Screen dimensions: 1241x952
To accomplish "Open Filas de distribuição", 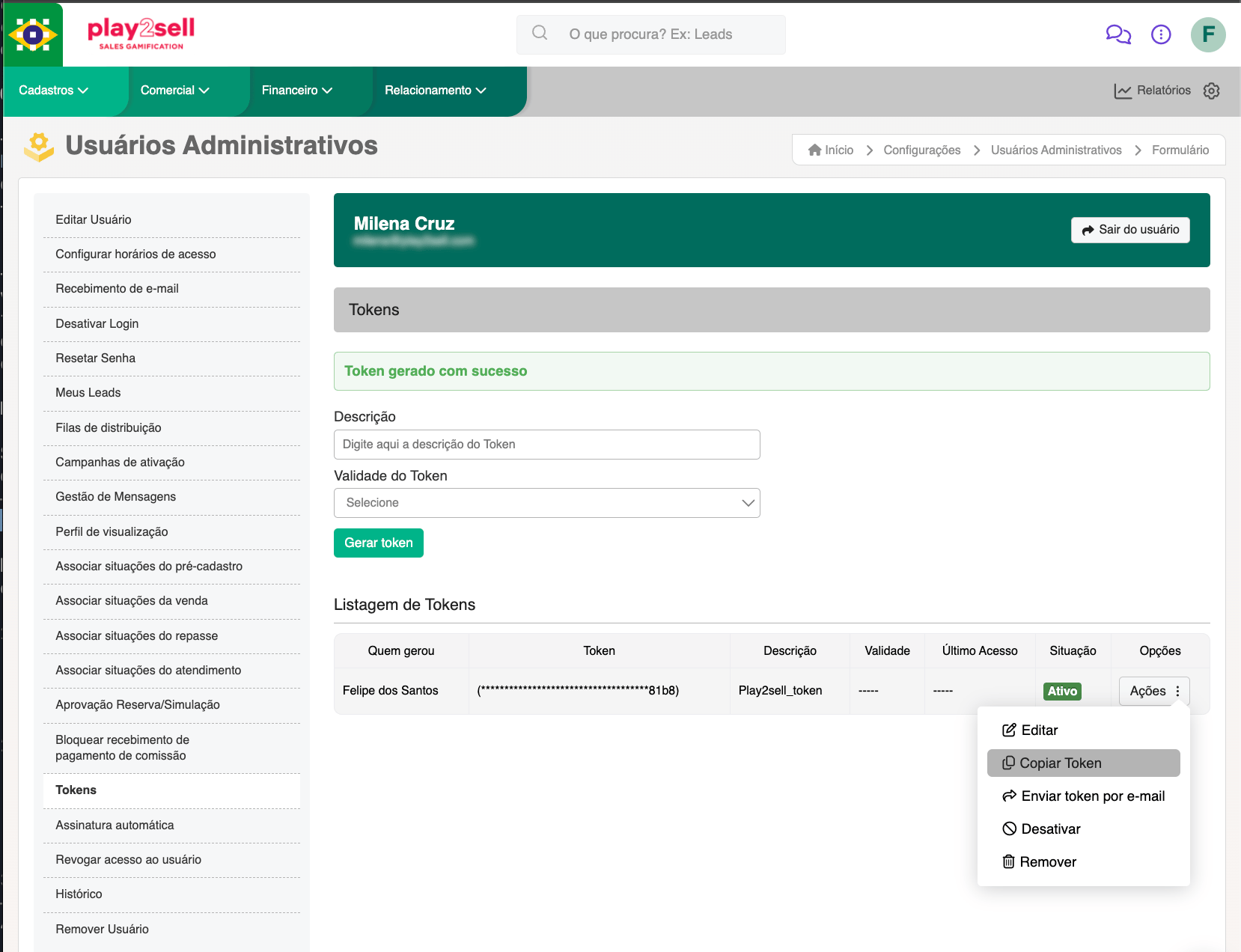I will click(x=171, y=428).
